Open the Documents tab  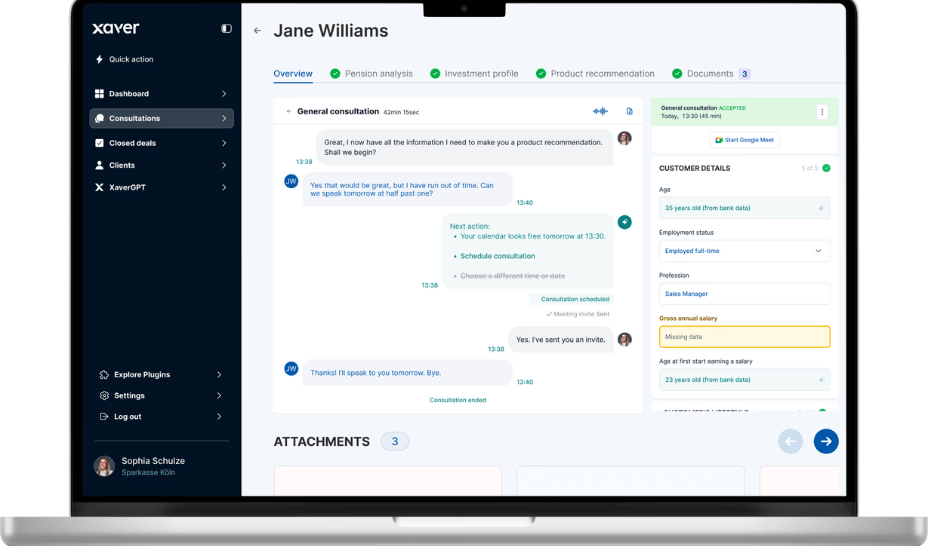tap(710, 73)
